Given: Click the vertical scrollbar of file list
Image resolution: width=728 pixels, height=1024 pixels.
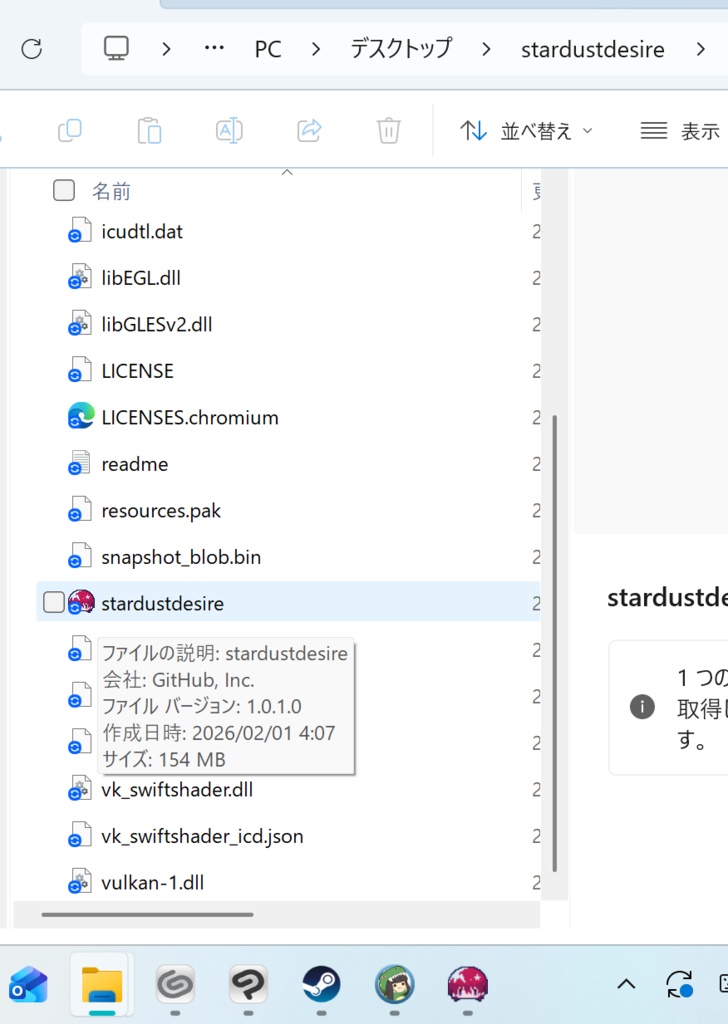Looking at the screenshot, I should pos(555,643).
